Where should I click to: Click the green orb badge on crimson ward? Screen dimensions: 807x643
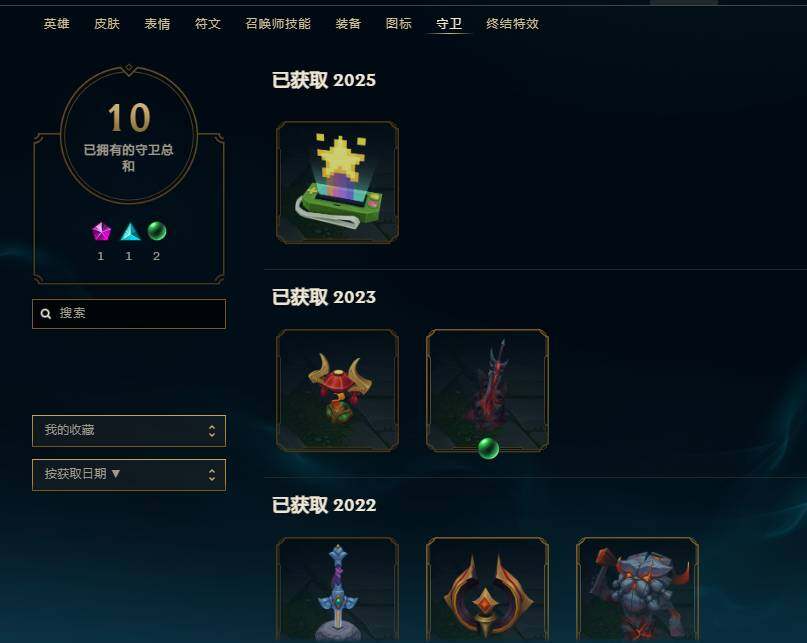tap(488, 448)
